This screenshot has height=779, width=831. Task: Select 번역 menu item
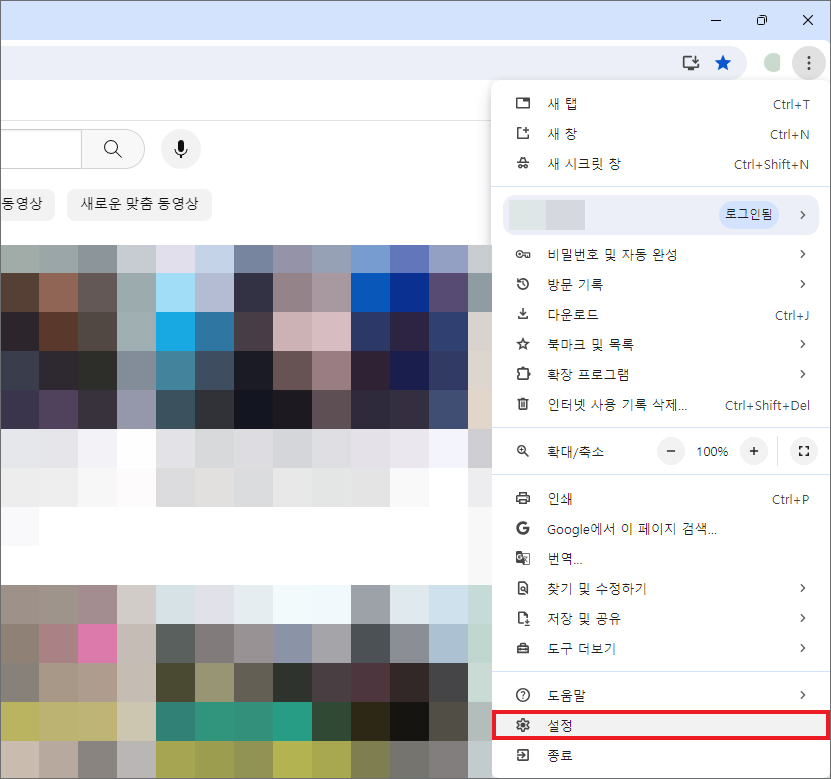661,559
